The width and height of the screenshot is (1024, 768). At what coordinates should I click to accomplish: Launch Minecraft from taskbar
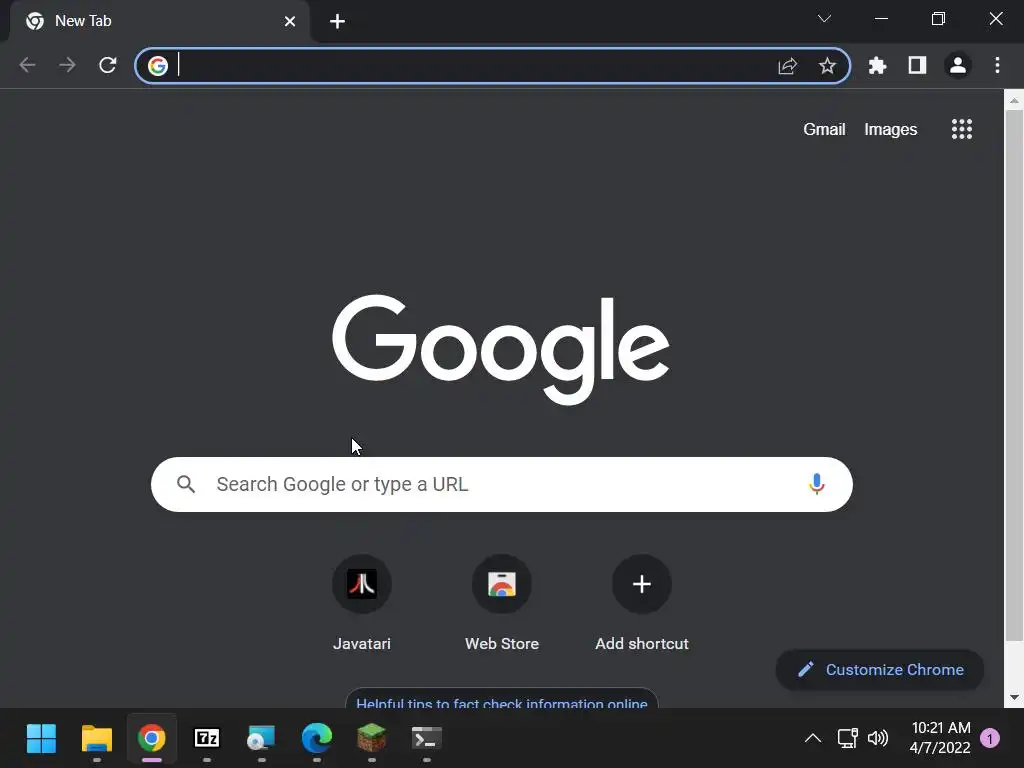[x=372, y=739]
